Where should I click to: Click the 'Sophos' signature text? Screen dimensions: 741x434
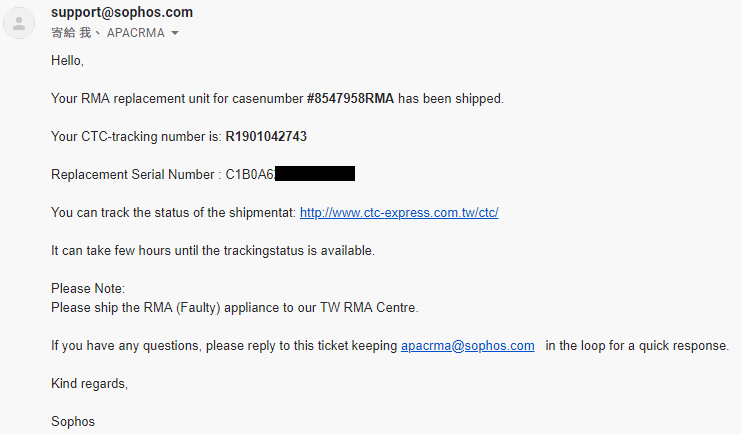click(73, 421)
